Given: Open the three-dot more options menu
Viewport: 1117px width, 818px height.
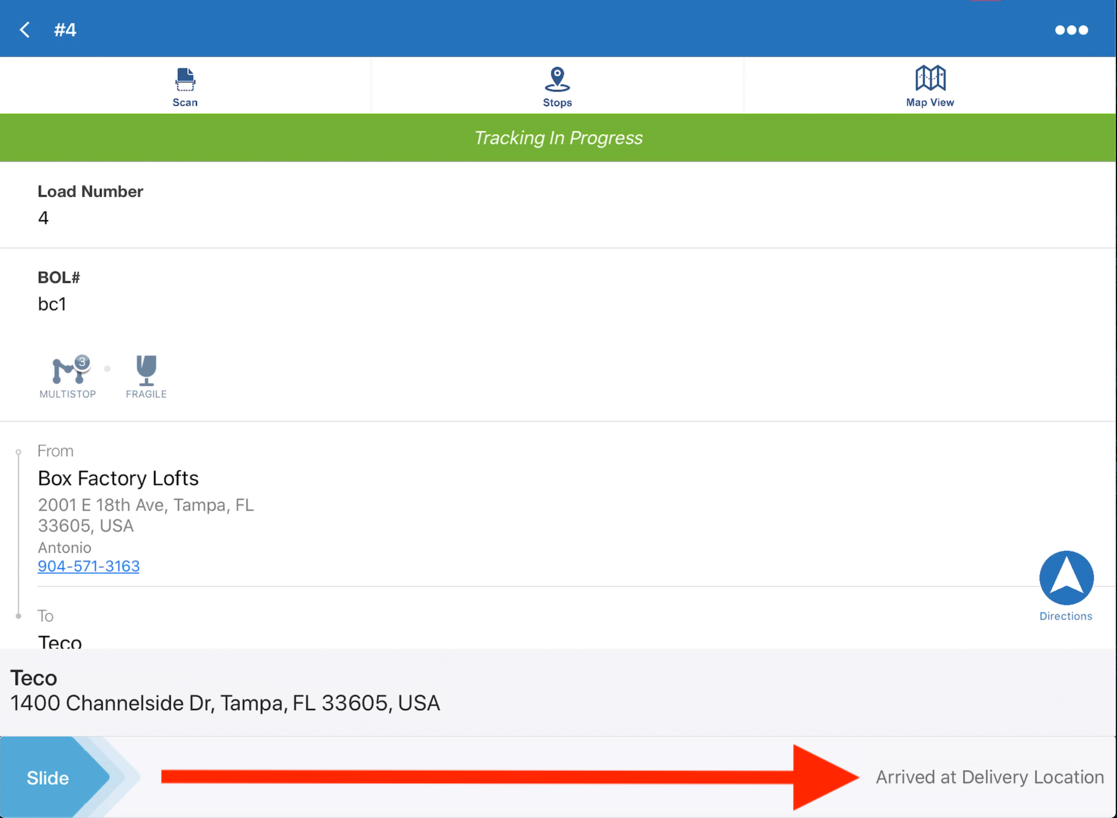Looking at the screenshot, I should (x=1071, y=30).
